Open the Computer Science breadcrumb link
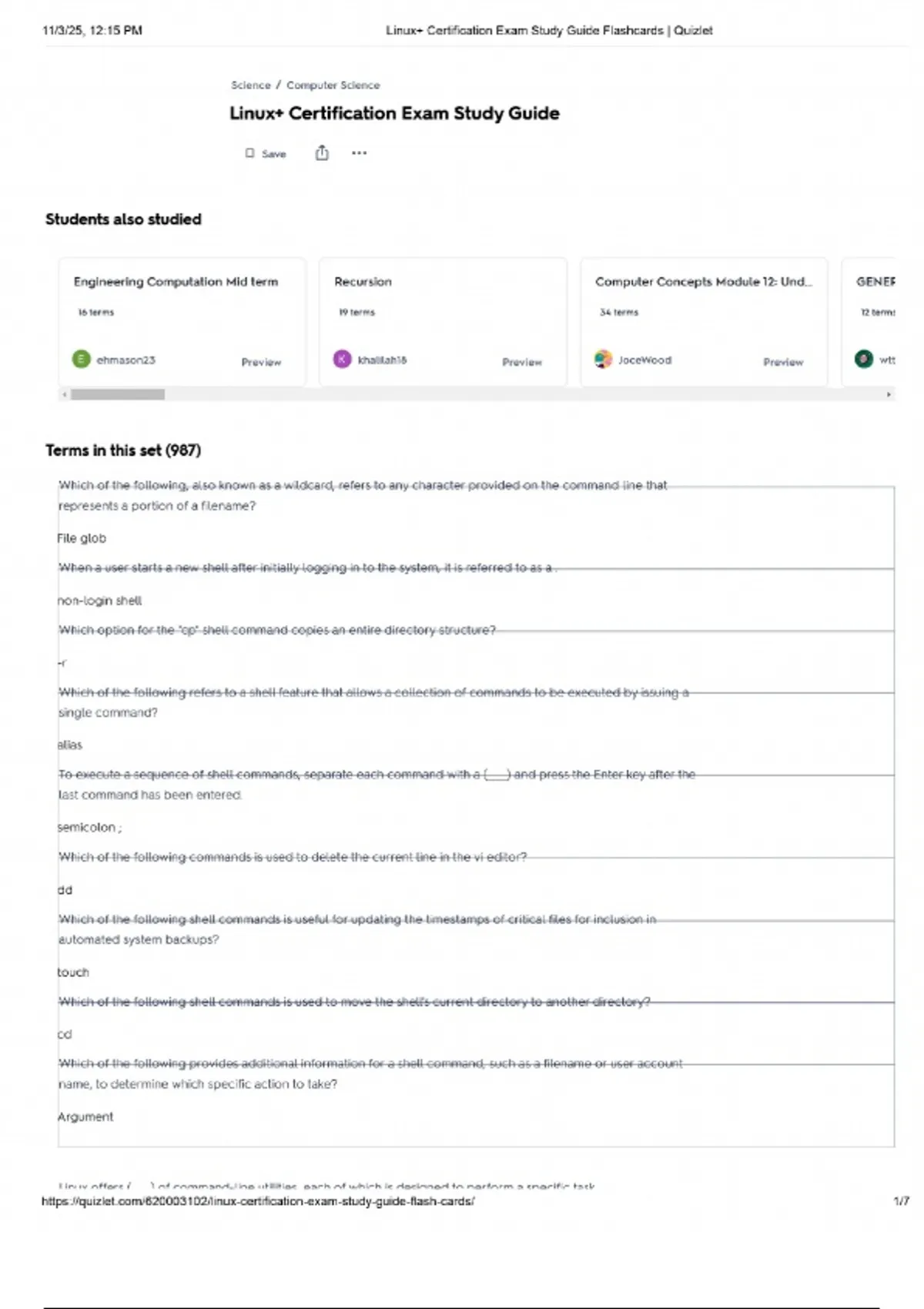 click(x=333, y=85)
